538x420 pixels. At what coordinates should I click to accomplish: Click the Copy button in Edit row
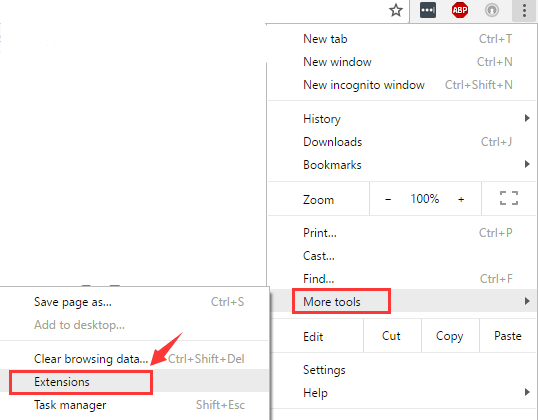pos(450,336)
